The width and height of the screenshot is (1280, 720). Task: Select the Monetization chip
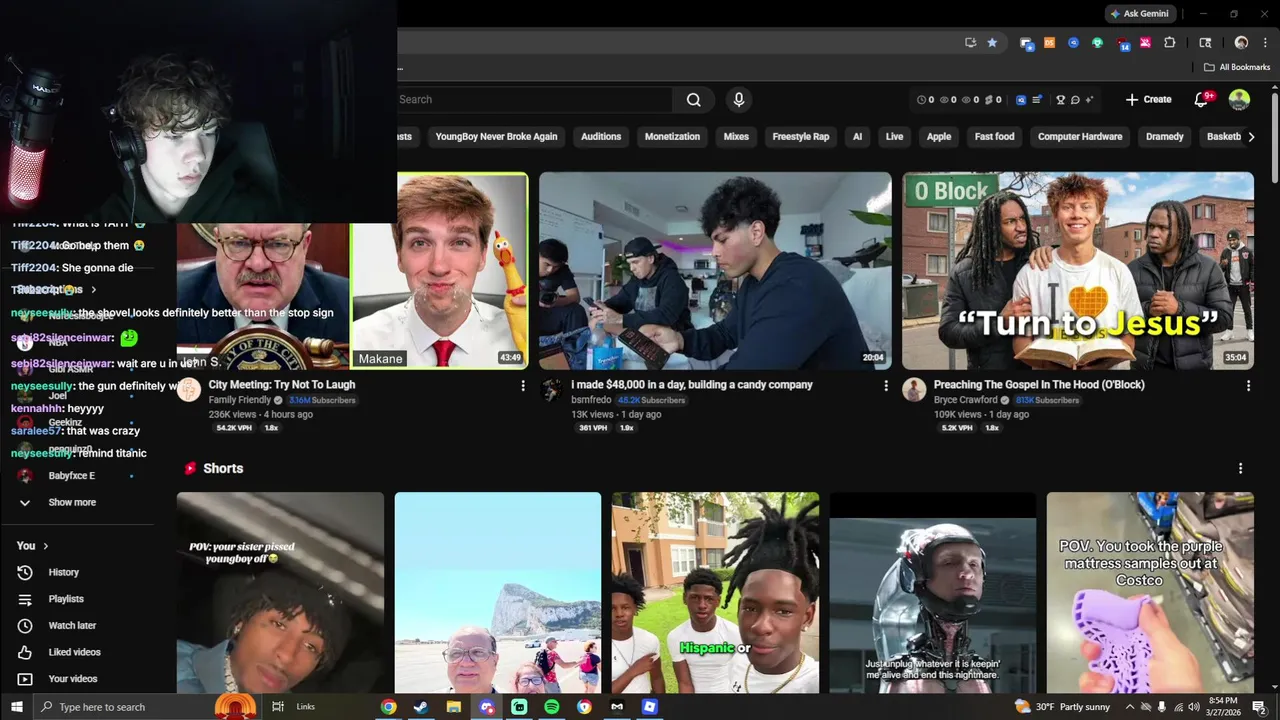[x=672, y=136]
